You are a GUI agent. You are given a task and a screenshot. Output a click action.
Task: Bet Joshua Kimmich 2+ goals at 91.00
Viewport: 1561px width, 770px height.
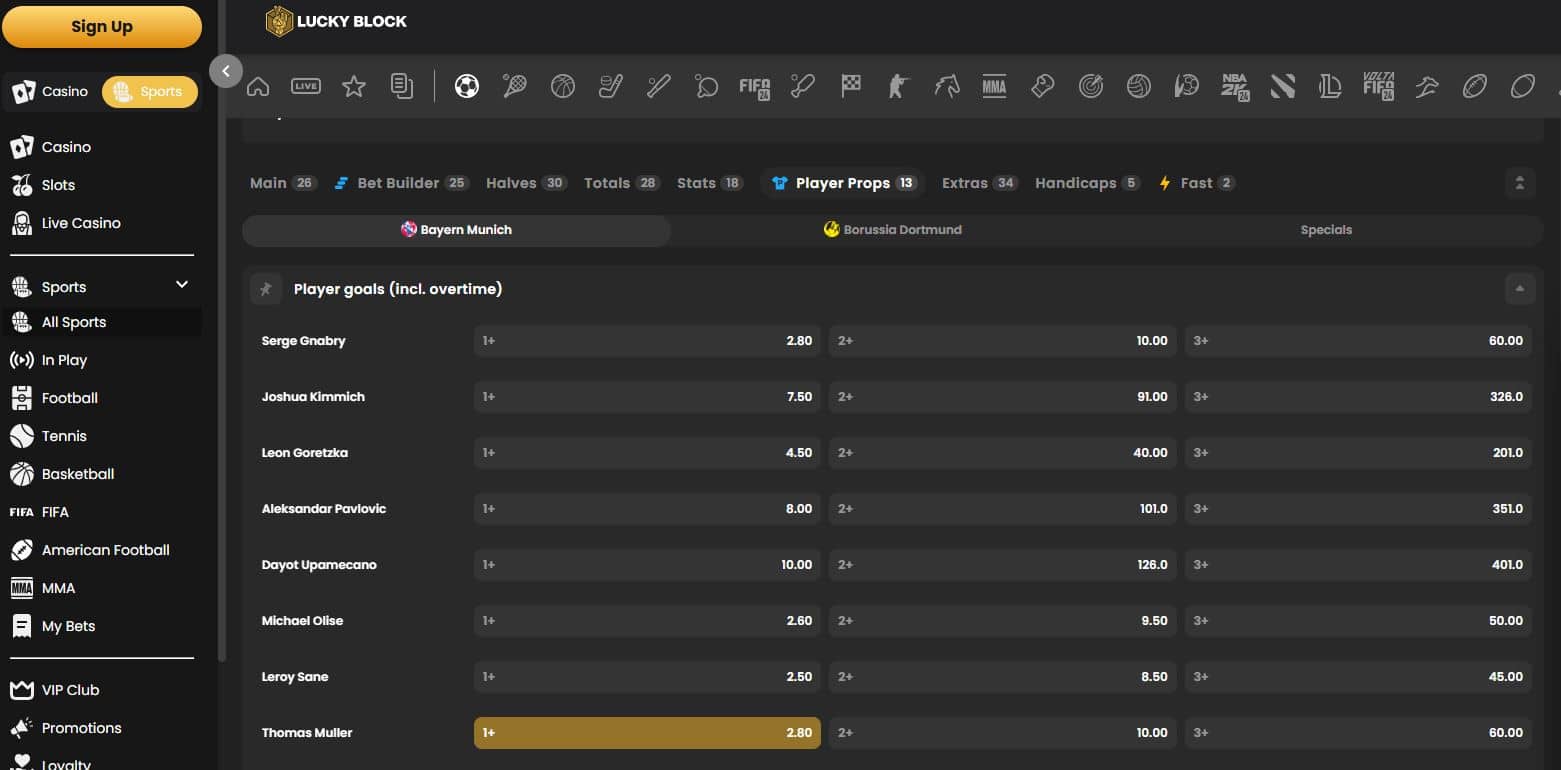(x=1003, y=397)
